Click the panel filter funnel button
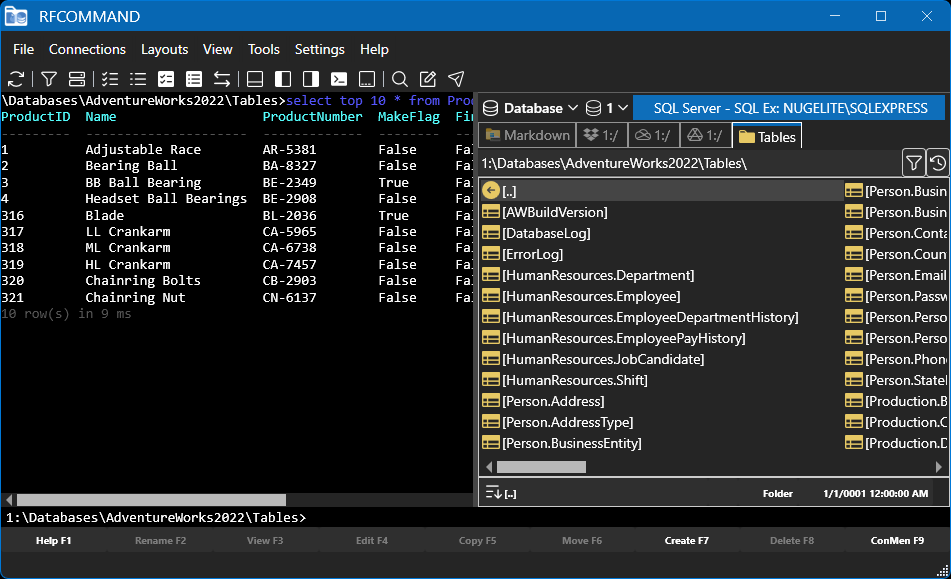This screenshot has height=579, width=951. pos(913,162)
